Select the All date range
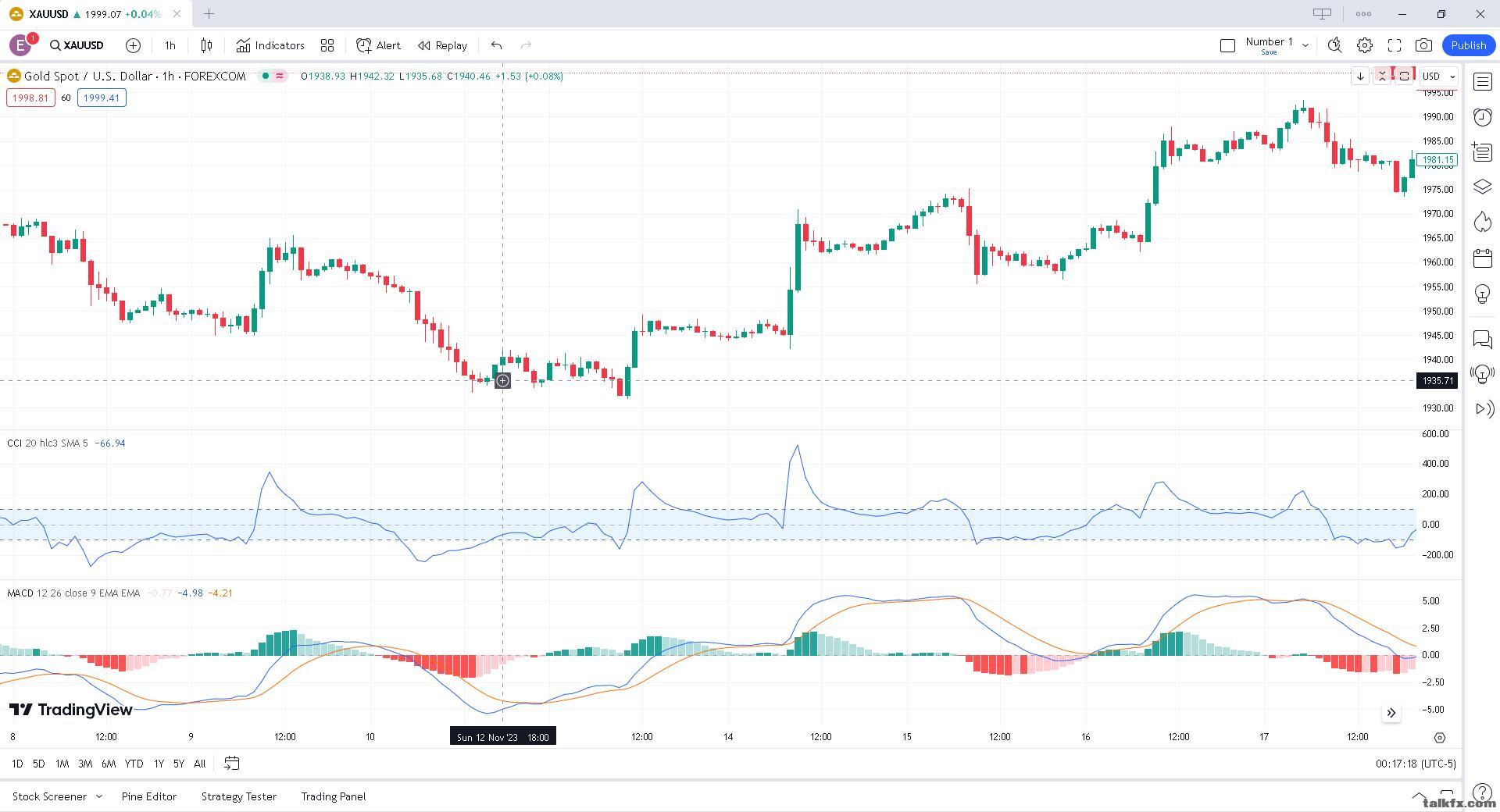This screenshot has height=812, width=1500. 200,764
